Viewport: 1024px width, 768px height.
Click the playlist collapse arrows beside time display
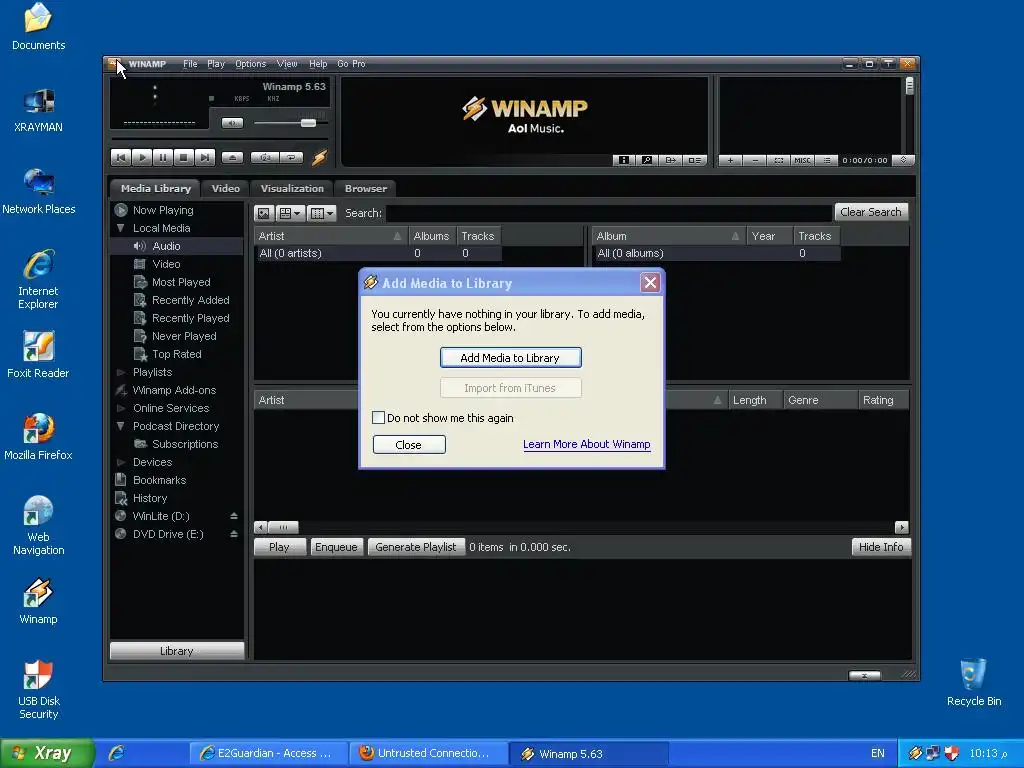tap(904, 160)
